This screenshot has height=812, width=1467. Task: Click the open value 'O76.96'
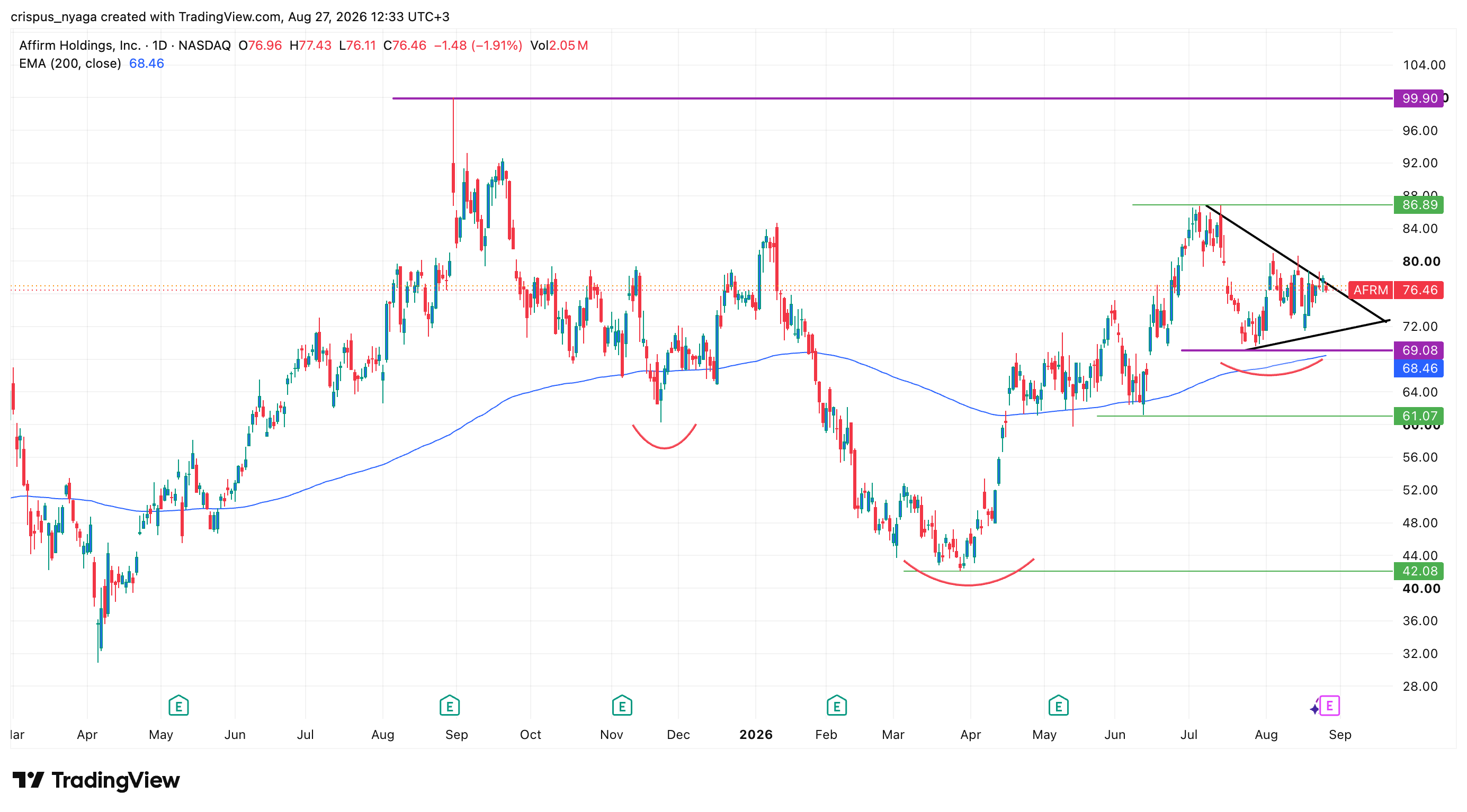pos(260,46)
